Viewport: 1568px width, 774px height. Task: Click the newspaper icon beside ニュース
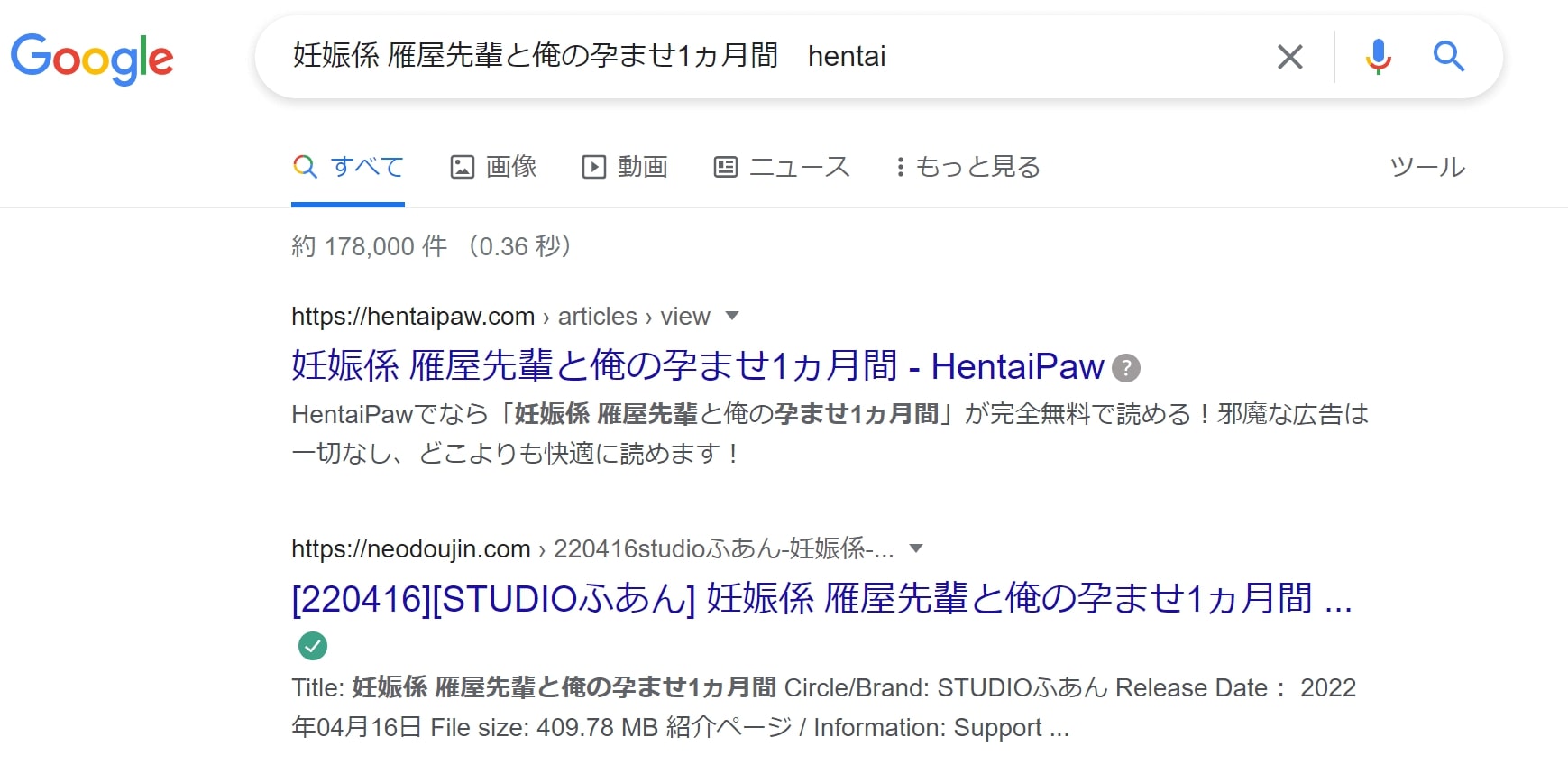[726, 167]
